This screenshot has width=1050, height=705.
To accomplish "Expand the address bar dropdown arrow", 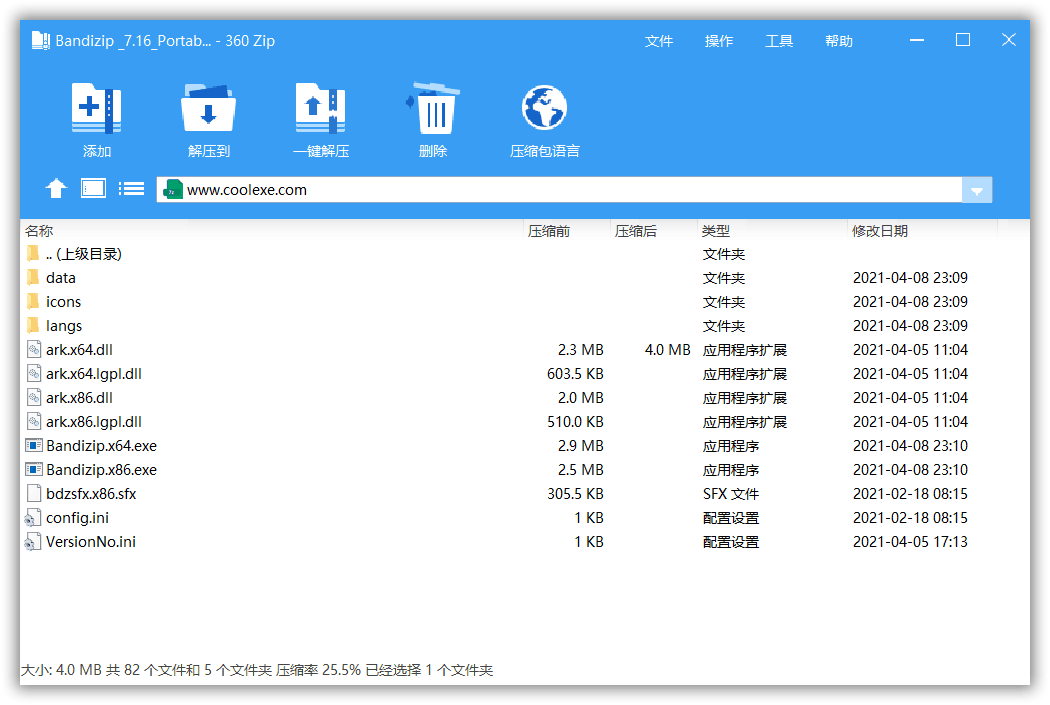I will [x=977, y=190].
